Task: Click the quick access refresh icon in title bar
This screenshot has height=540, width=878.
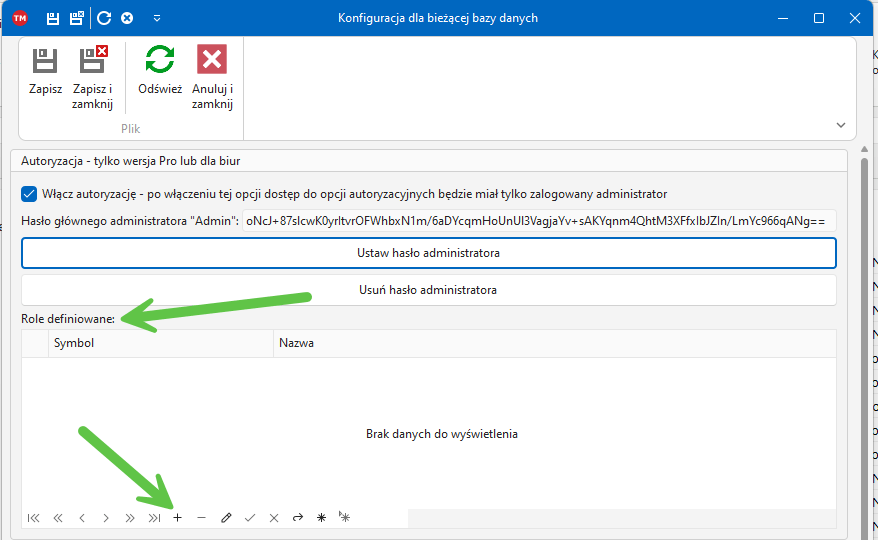Action: [x=104, y=18]
